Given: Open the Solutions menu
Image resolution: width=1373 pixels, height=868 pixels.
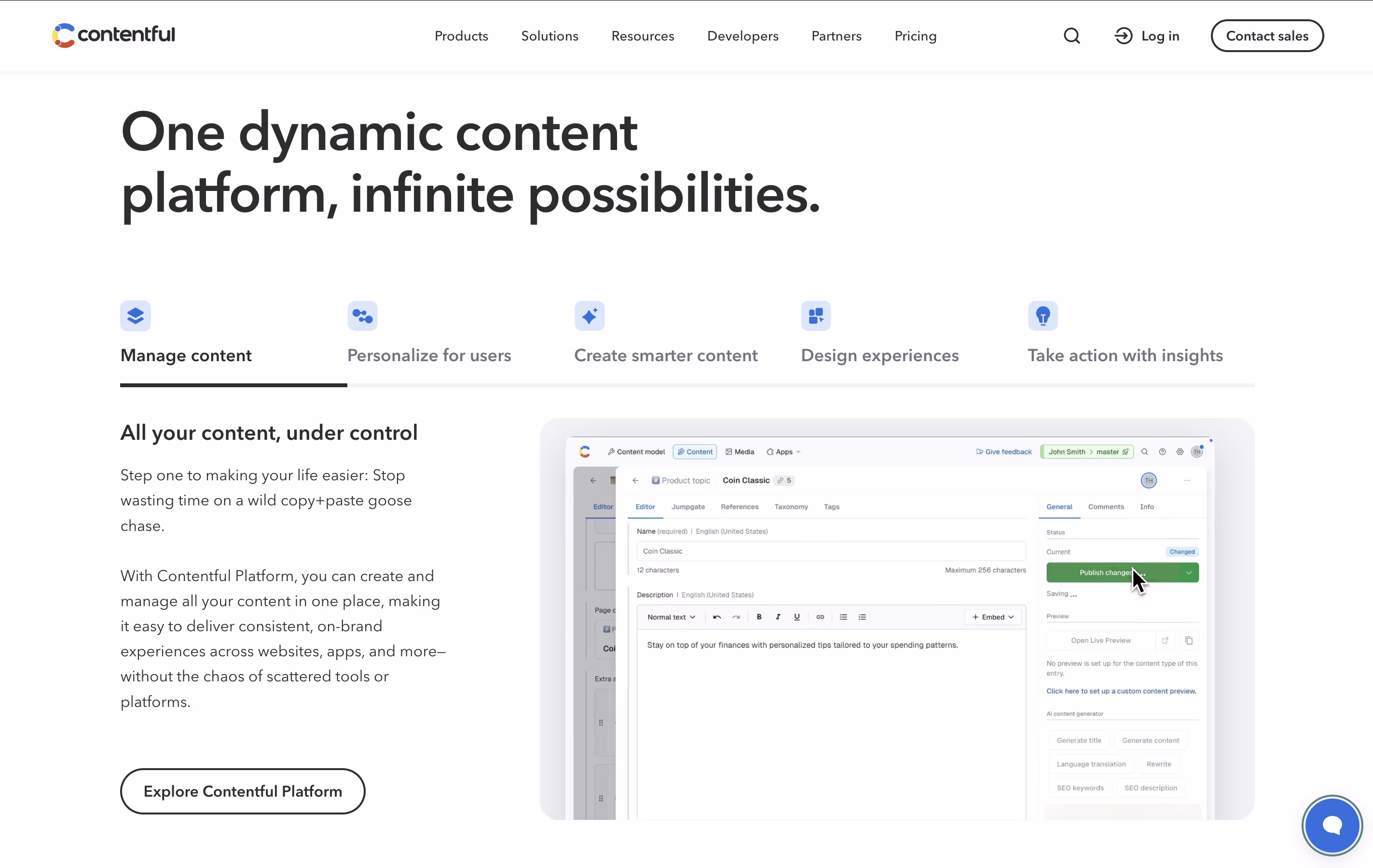Looking at the screenshot, I should click(x=549, y=36).
